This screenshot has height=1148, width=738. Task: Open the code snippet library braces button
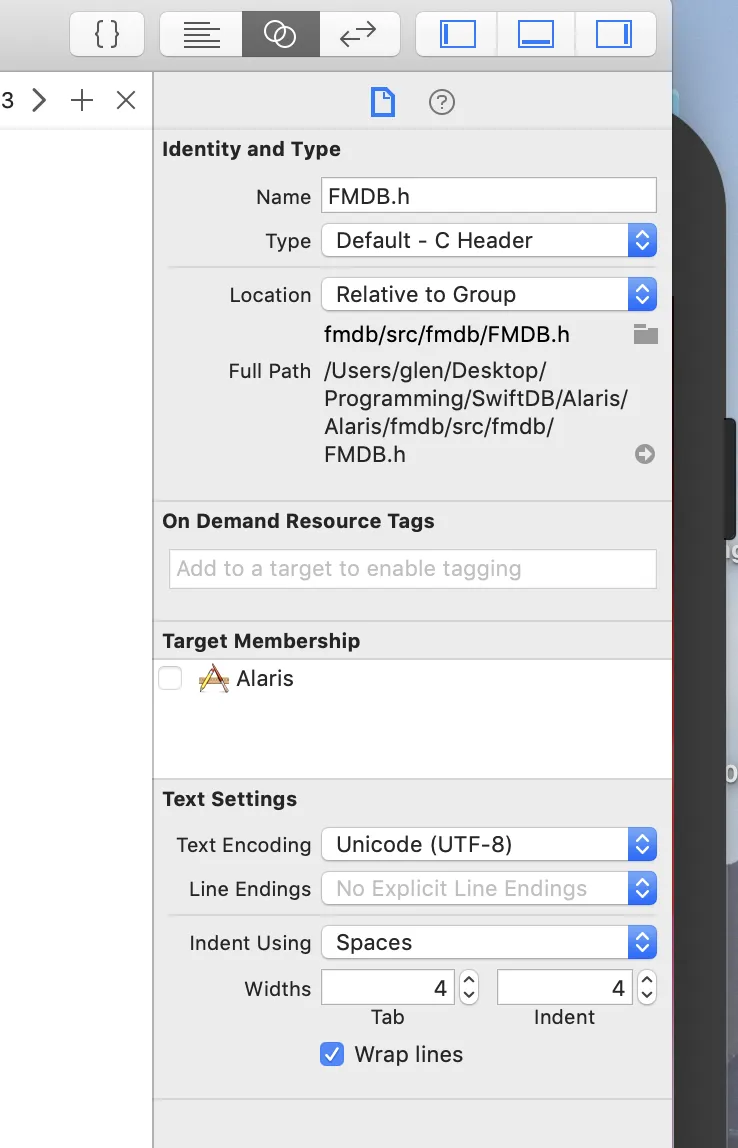tap(107, 34)
